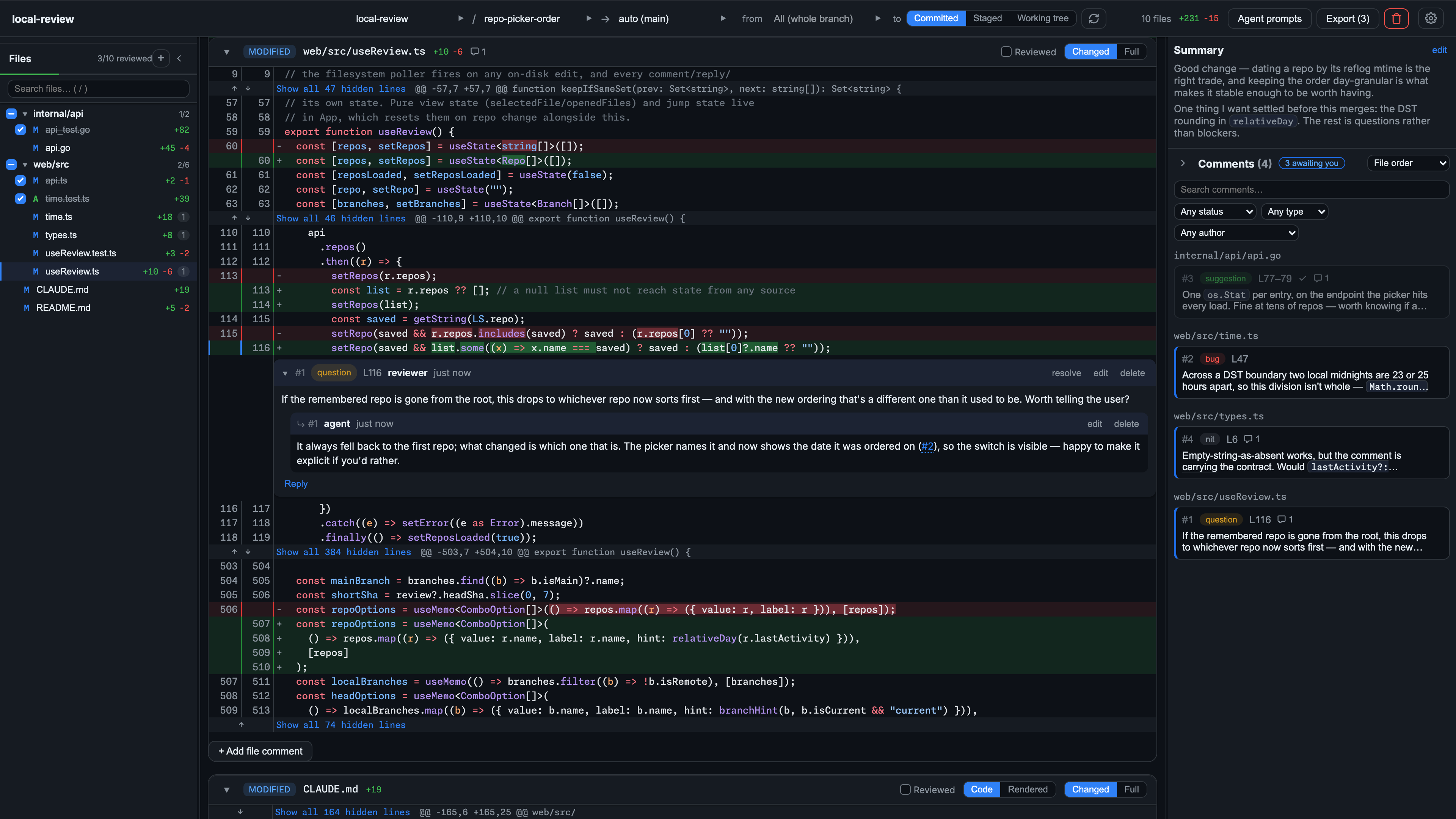Open the Any author filter dropdown
1456x819 pixels.
1236,233
